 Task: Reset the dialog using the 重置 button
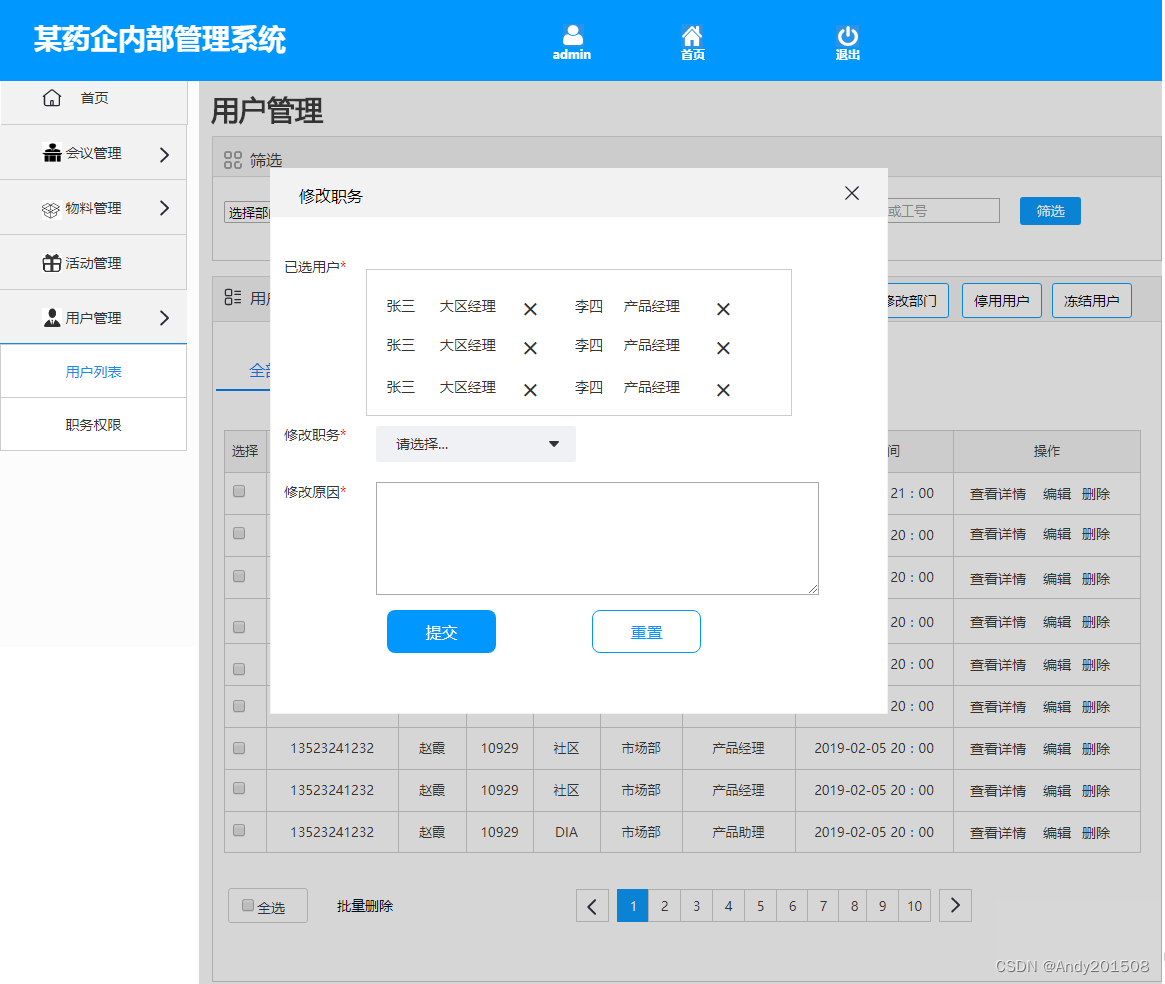click(646, 631)
